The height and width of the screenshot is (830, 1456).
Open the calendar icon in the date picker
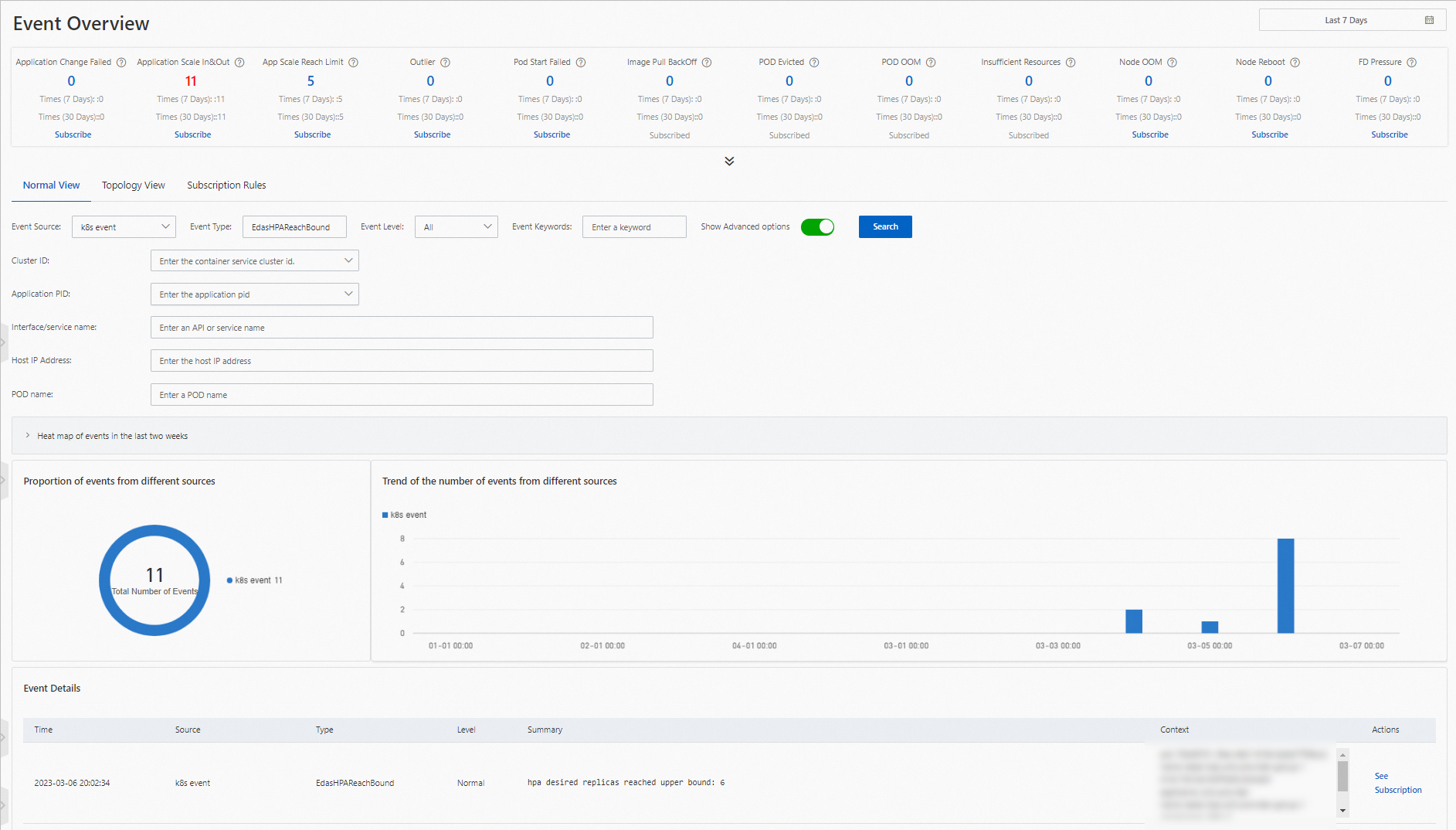coord(1430,19)
